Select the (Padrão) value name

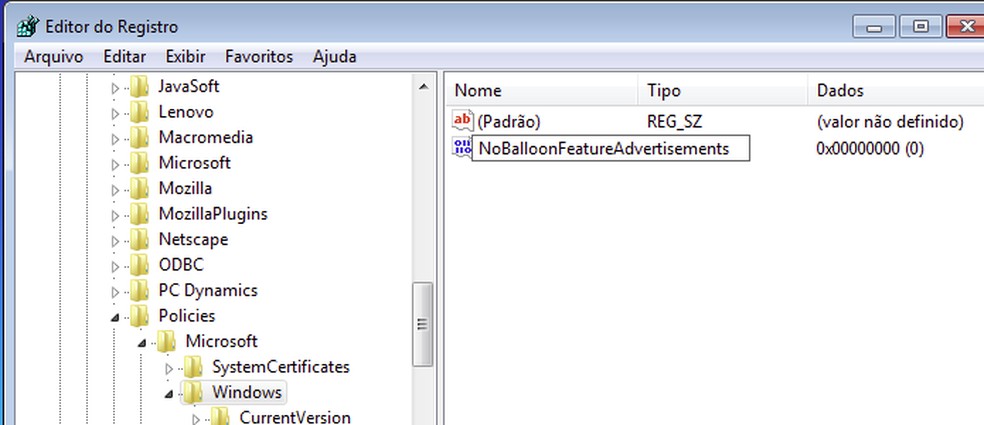pos(508,122)
